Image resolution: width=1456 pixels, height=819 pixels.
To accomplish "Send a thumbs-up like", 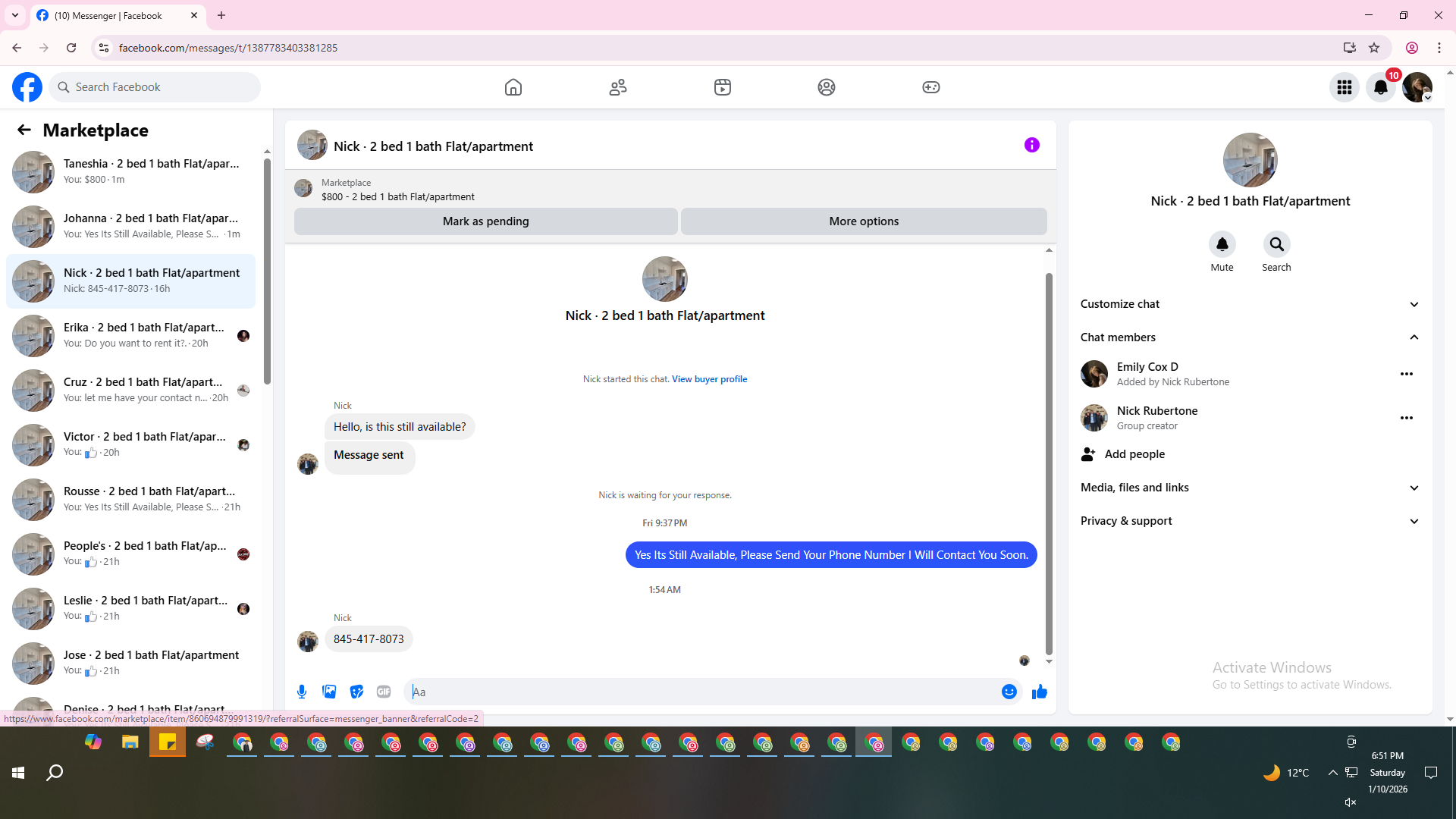I will (1039, 692).
